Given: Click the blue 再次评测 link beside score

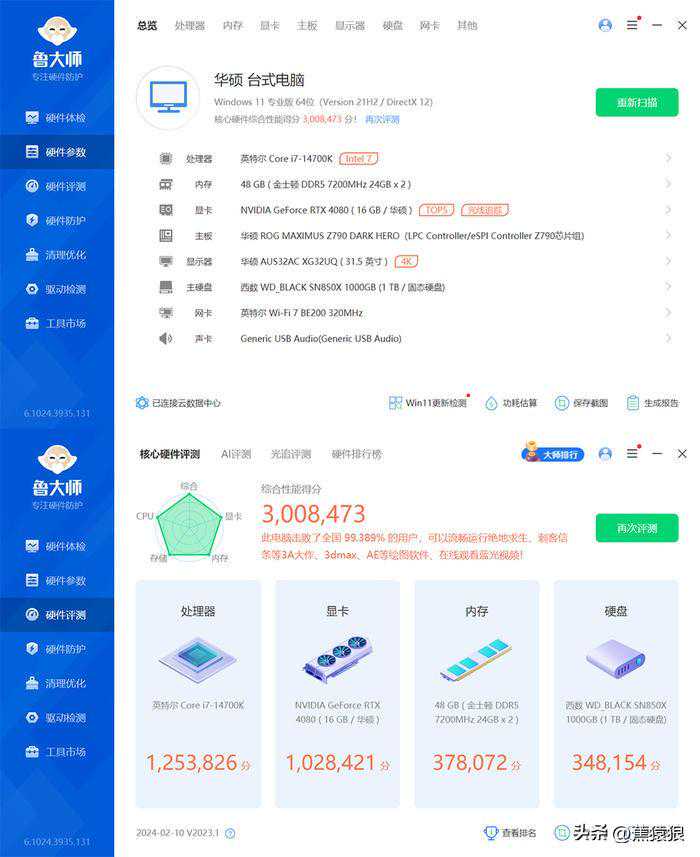Looking at the screenshot, I should (x=382, y=119).
